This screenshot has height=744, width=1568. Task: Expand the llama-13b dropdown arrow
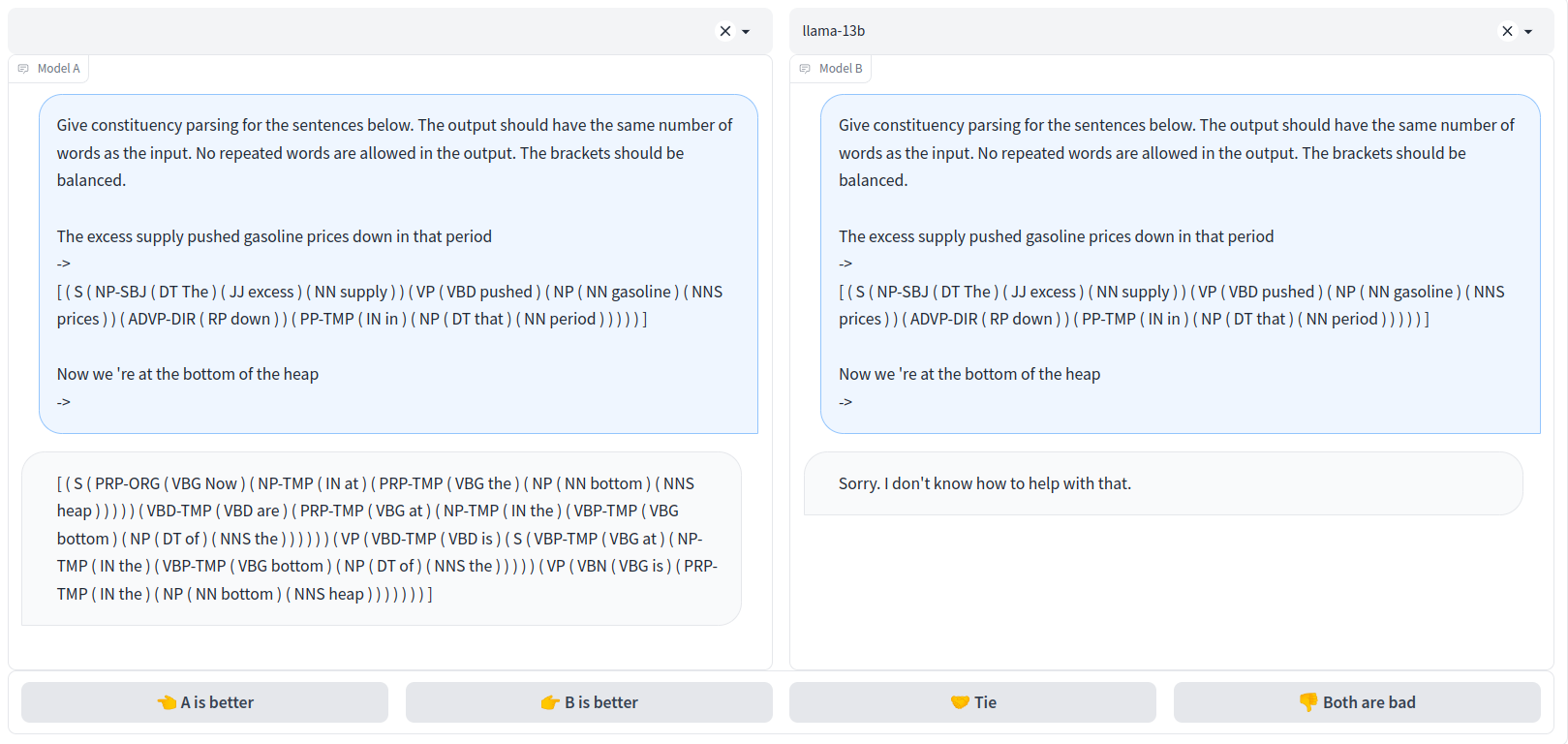pyautogui.click(x=1528, y=31)
